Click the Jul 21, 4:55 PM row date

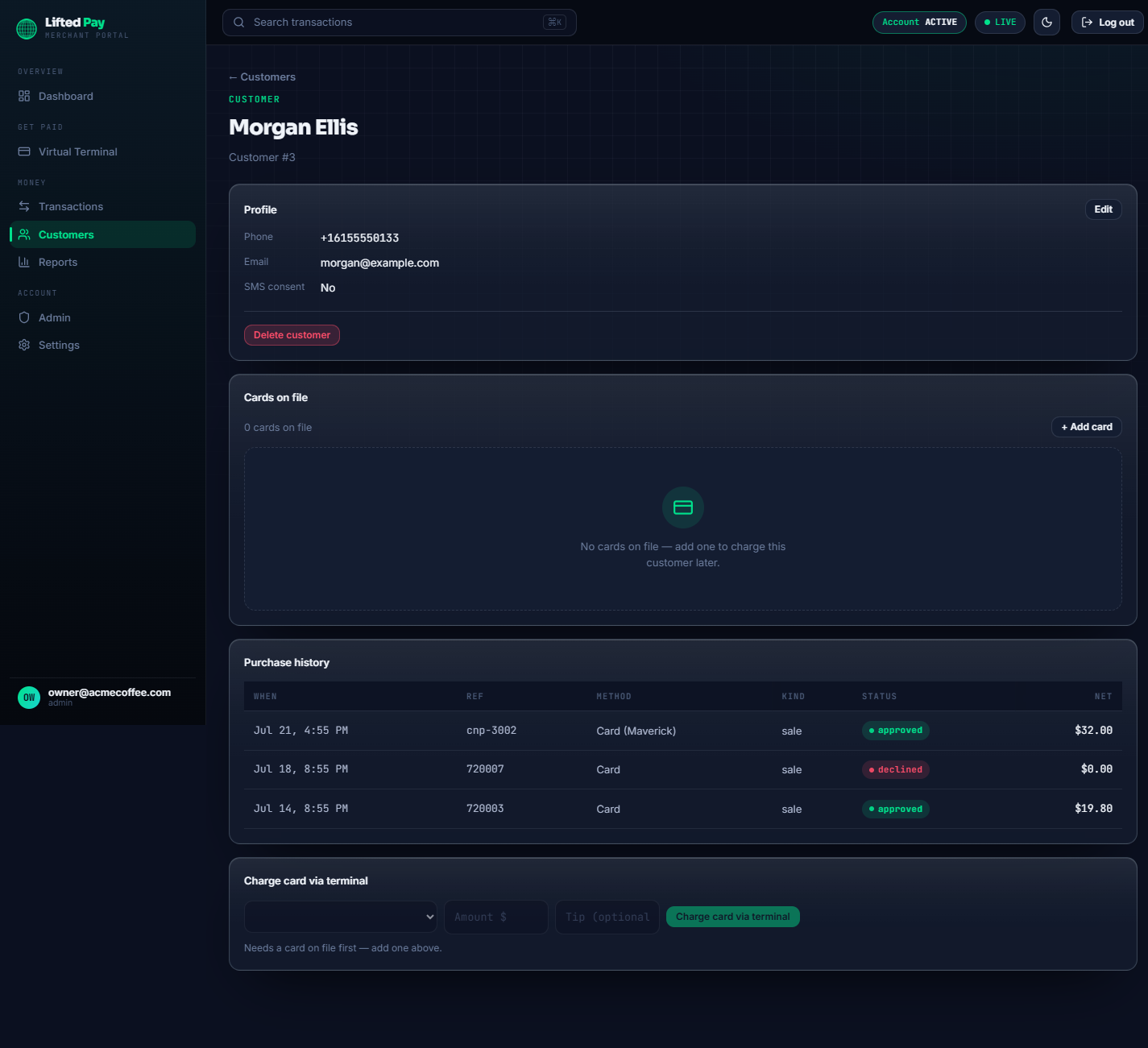pyautogui.click(x=300, y=731)
